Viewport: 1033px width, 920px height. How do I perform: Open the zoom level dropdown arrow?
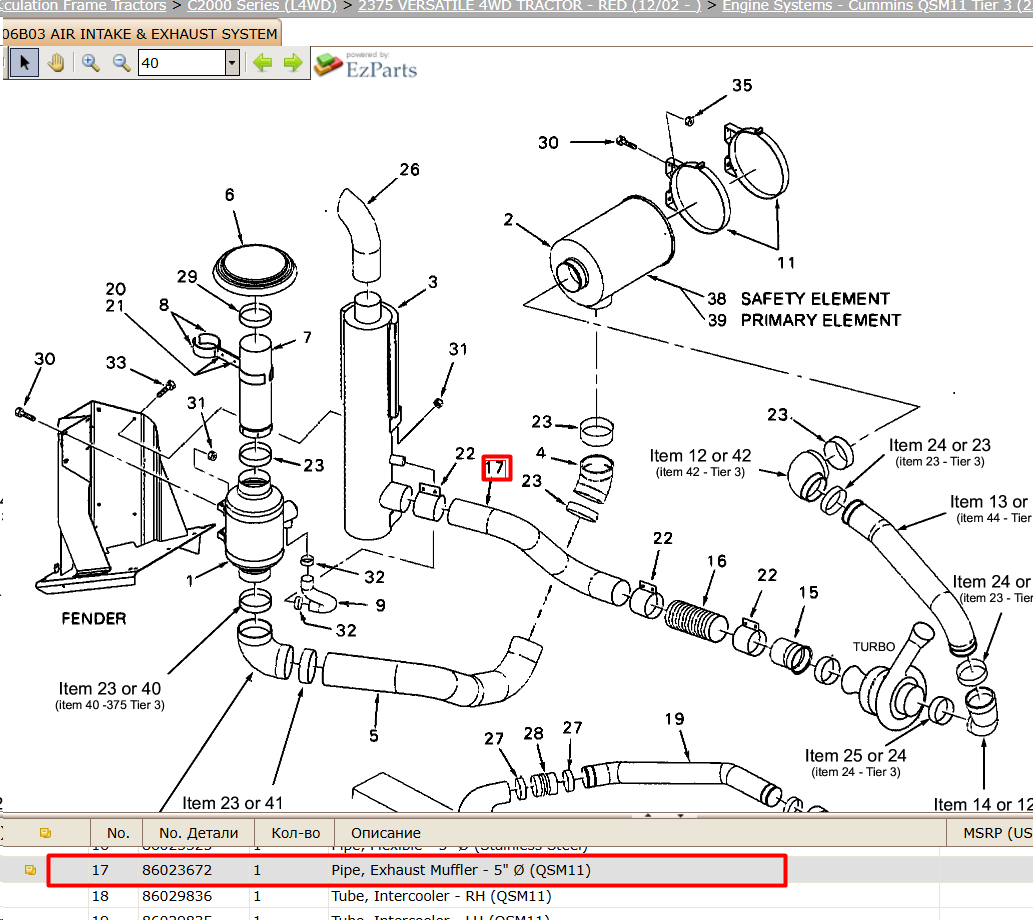click(232, 63)
